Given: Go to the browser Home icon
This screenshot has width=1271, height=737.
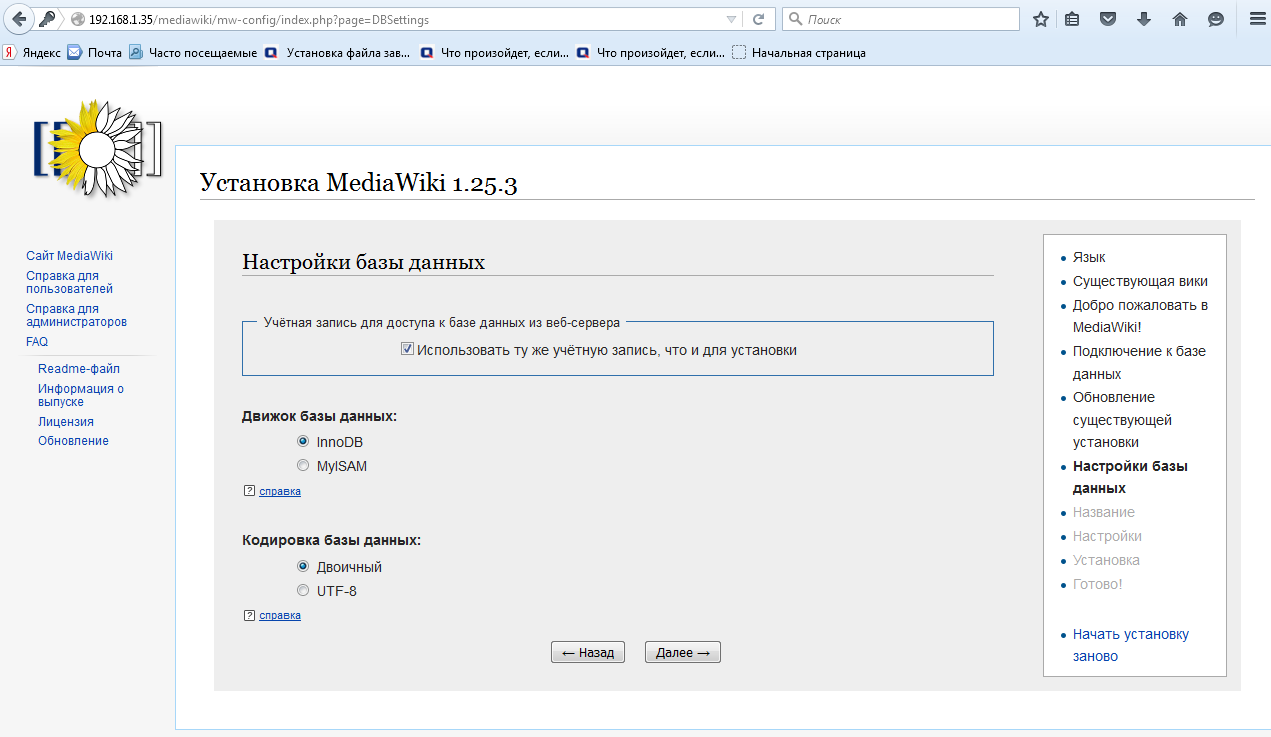Looking at the screenshot, I should 1180,19.
